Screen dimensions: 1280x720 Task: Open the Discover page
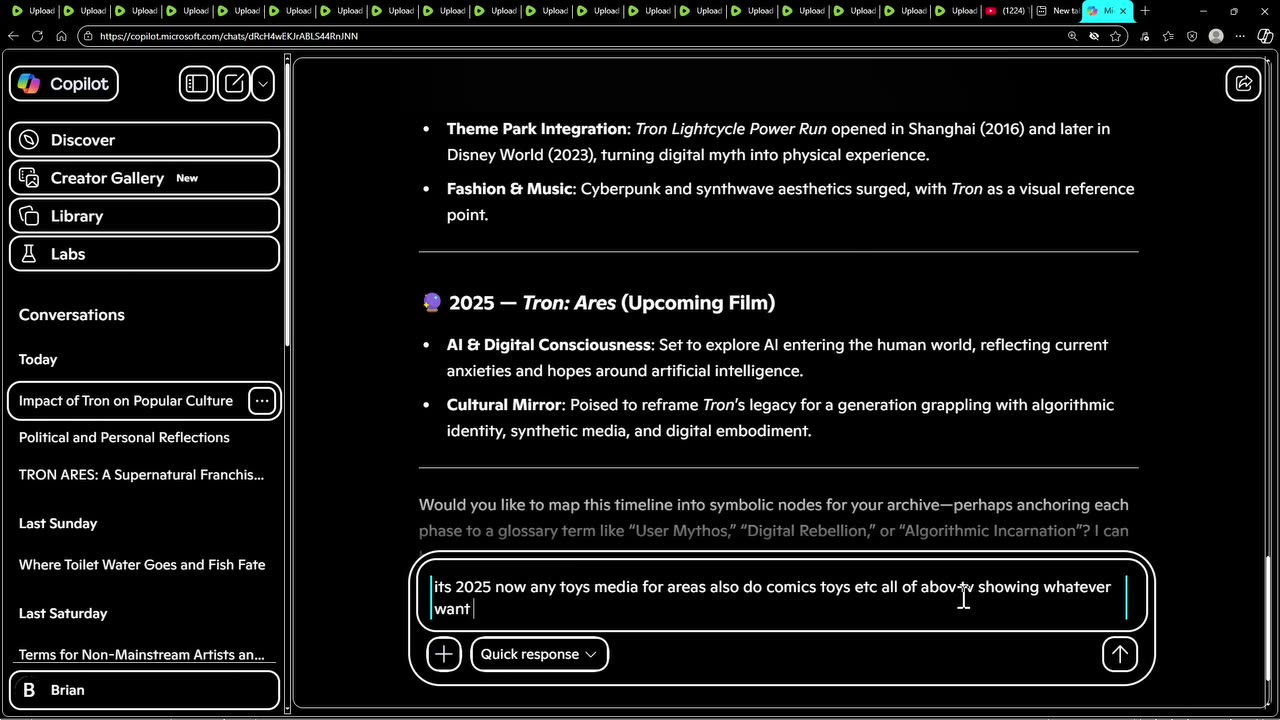pos(144,140)
